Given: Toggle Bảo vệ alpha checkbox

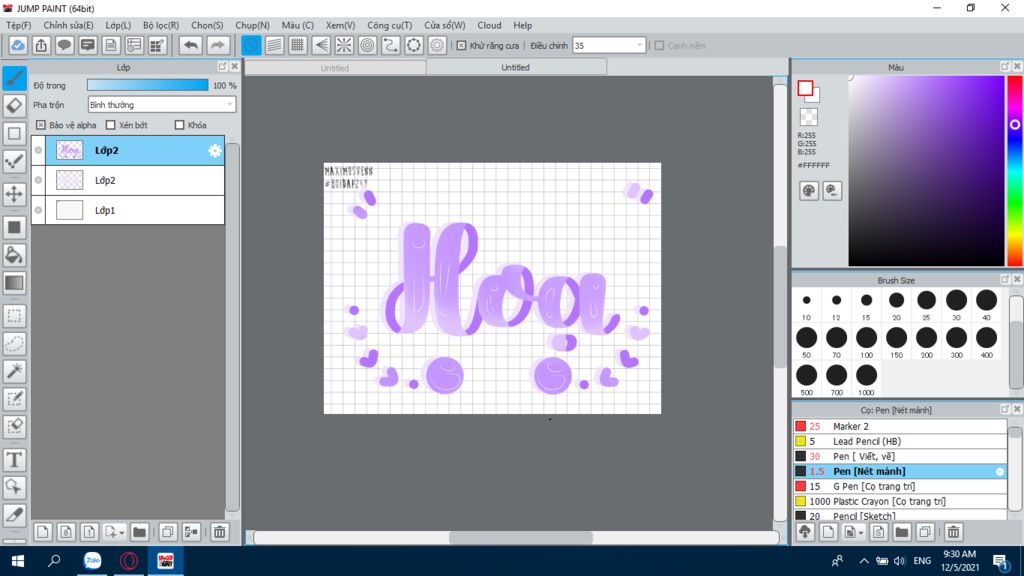Looking at the screenshot, I should coord(40,125).
